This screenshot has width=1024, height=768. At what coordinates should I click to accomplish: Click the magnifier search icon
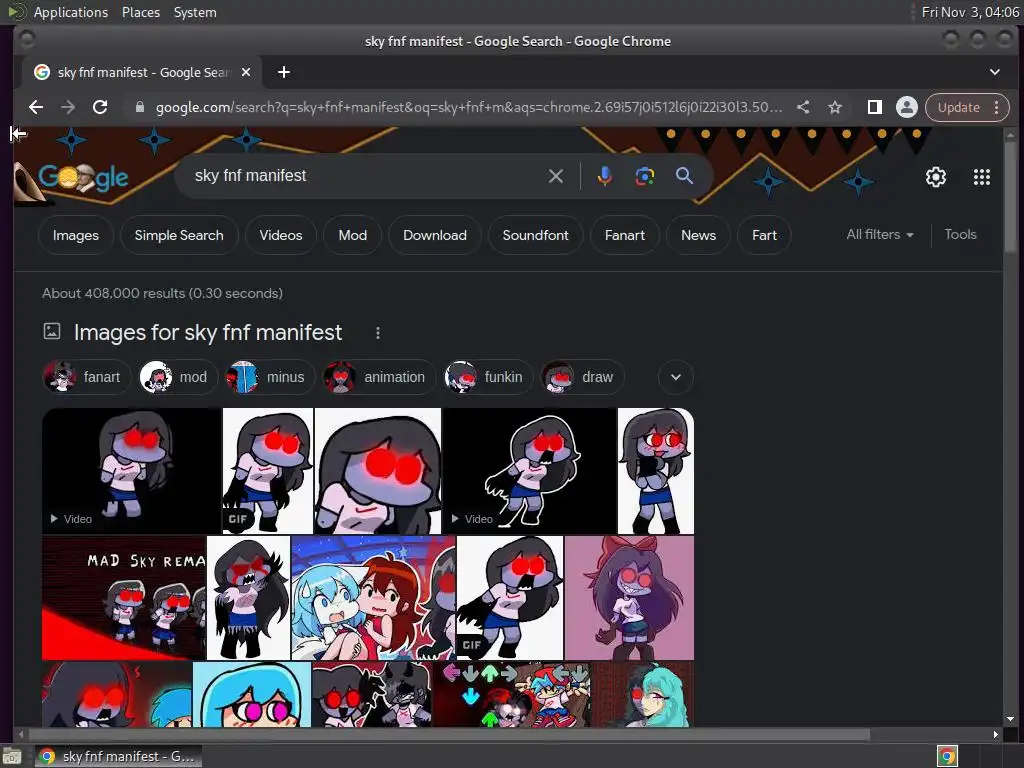(x=684, y=176)
